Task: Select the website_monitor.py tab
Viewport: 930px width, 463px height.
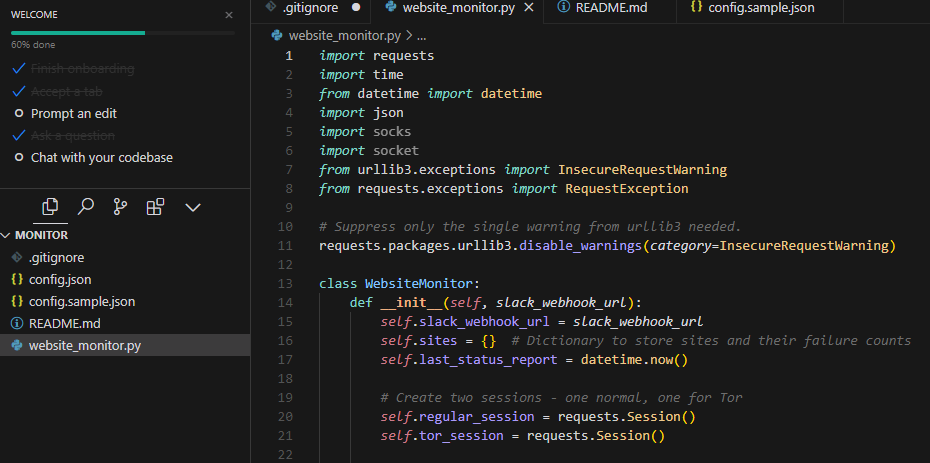Action: pos(457,8)
